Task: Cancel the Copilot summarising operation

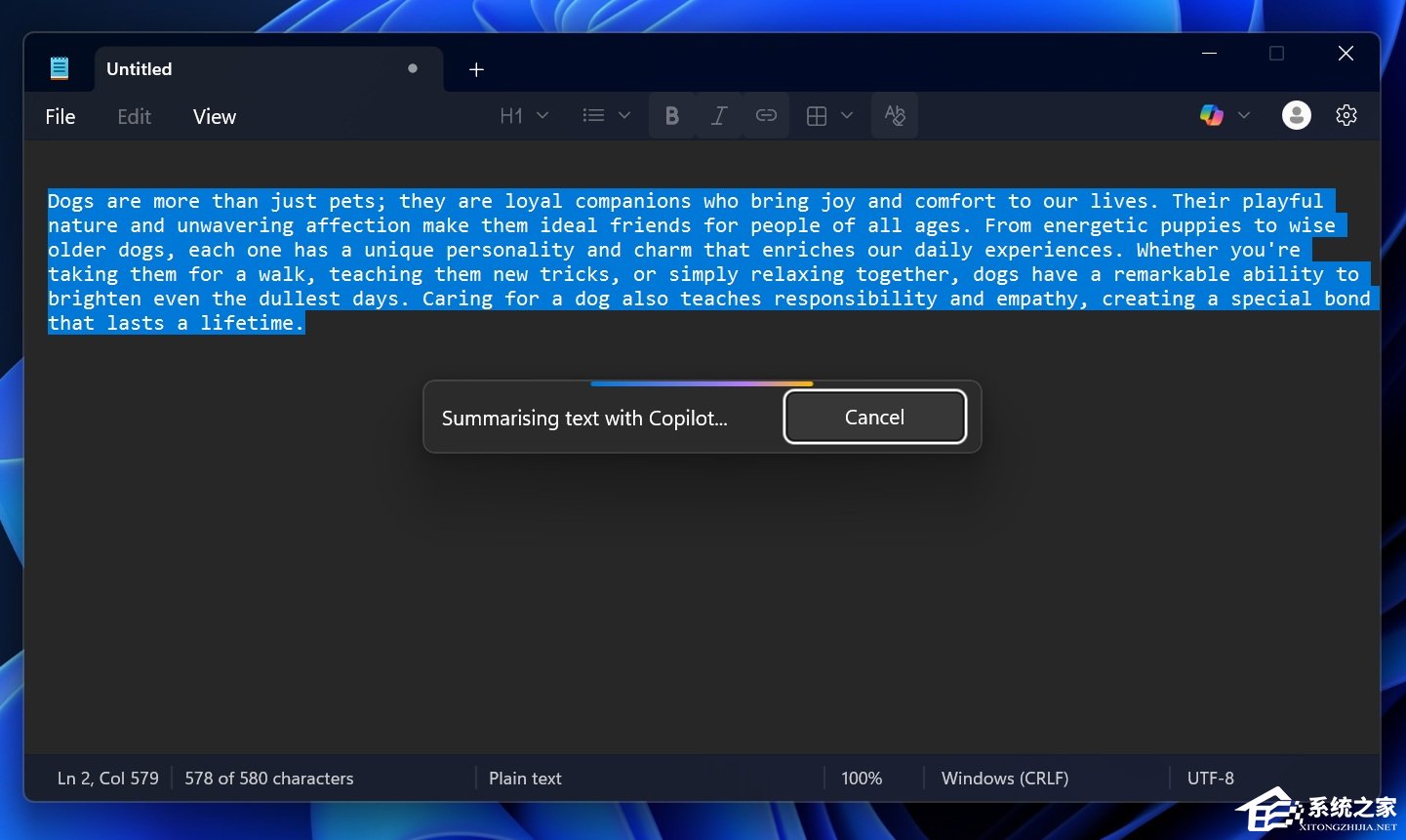Action: [874, 418]
